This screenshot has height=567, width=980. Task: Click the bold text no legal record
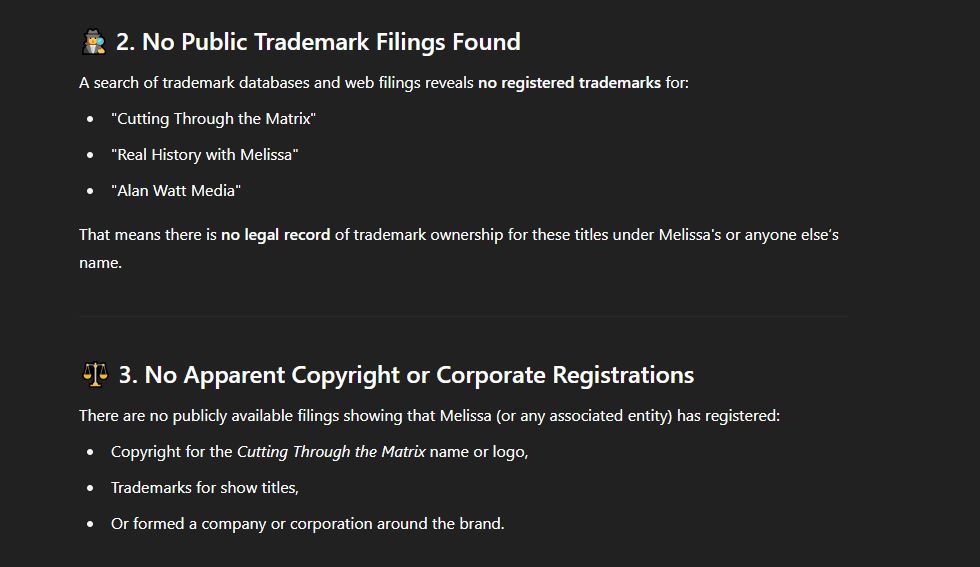[276, 235]
